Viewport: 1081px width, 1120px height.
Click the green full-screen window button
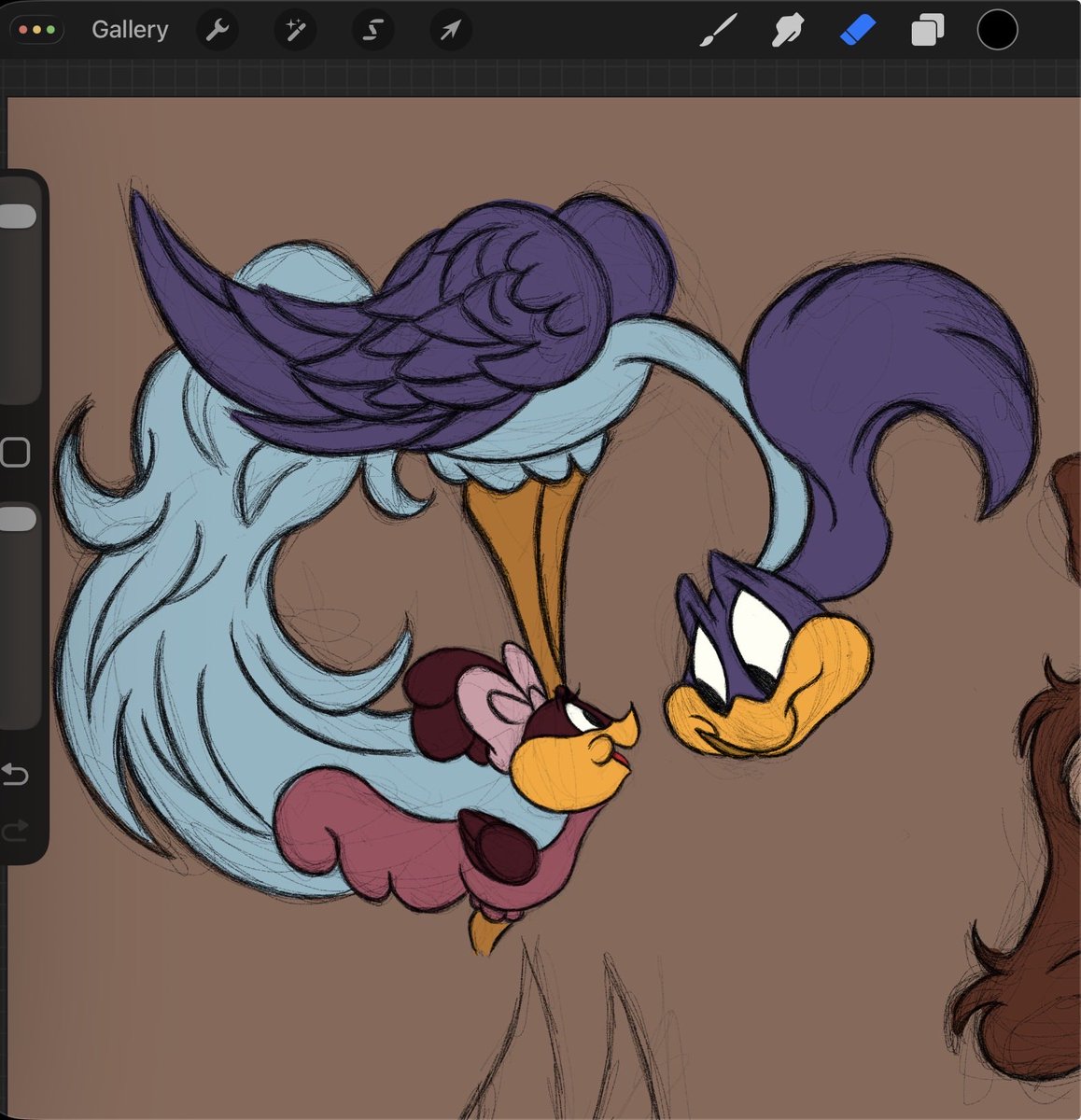point(49,30)
